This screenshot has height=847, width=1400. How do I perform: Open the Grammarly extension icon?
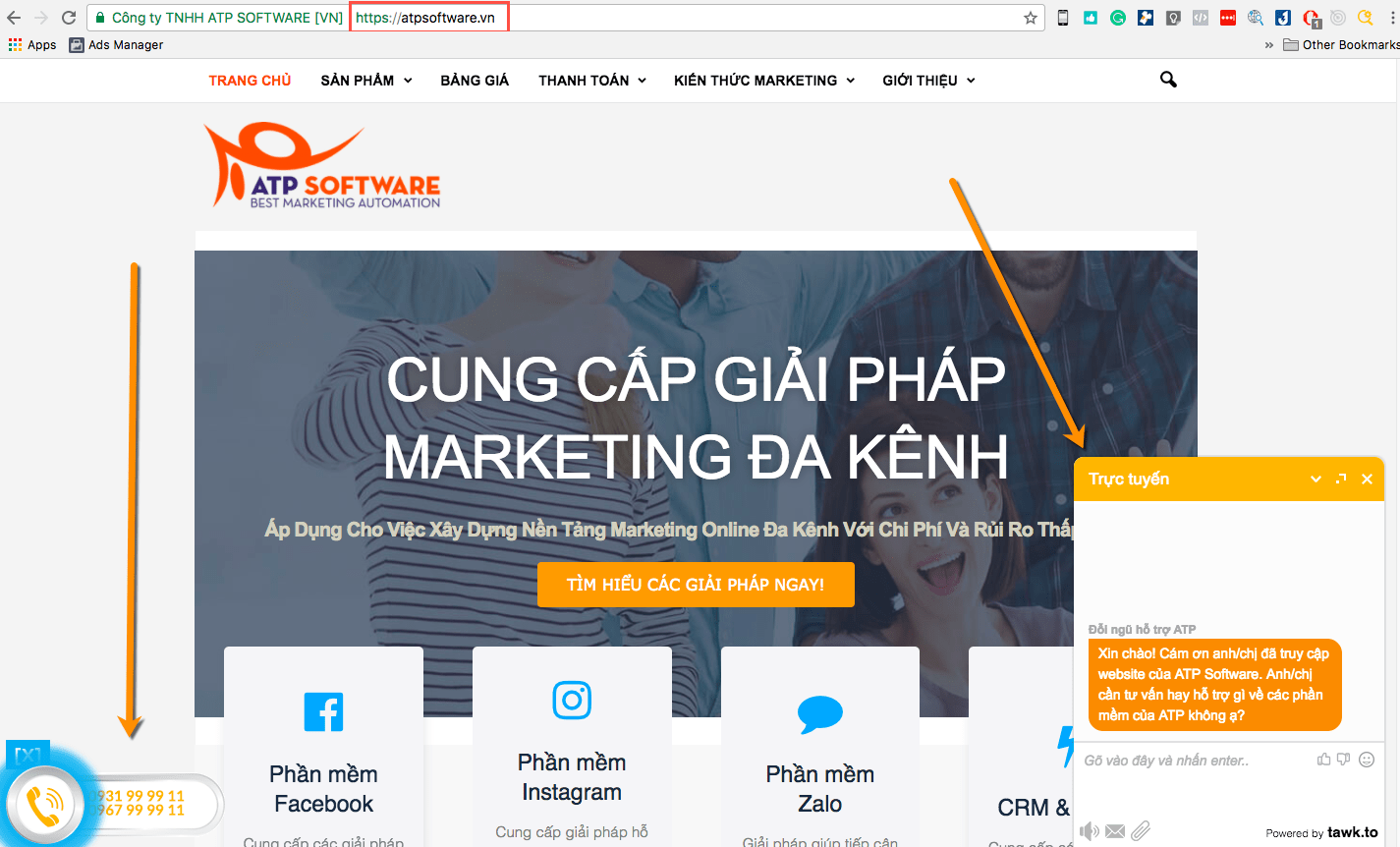point(1118,18)
